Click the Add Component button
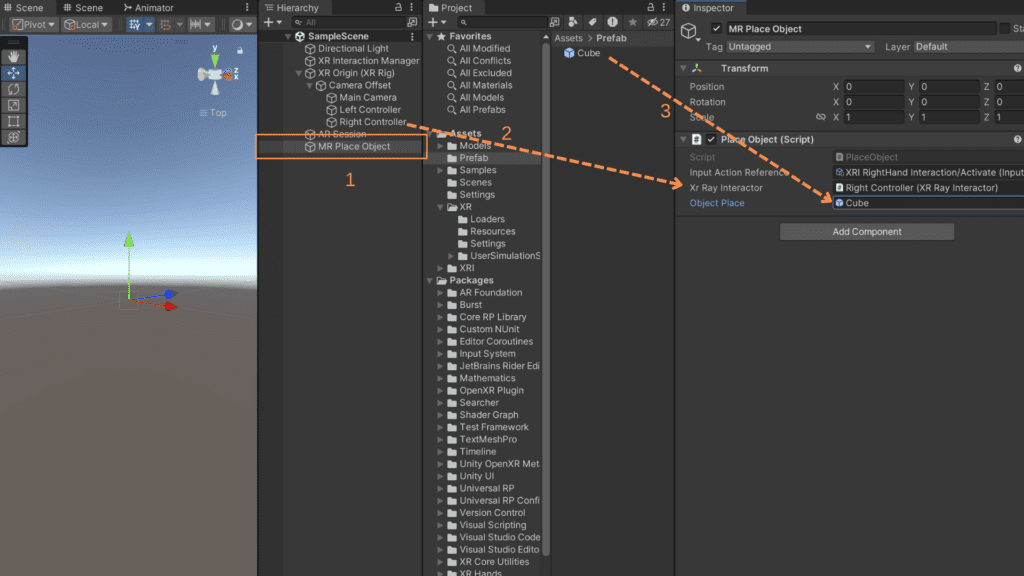Screen dimensions: 1024x576 [866, 231]
